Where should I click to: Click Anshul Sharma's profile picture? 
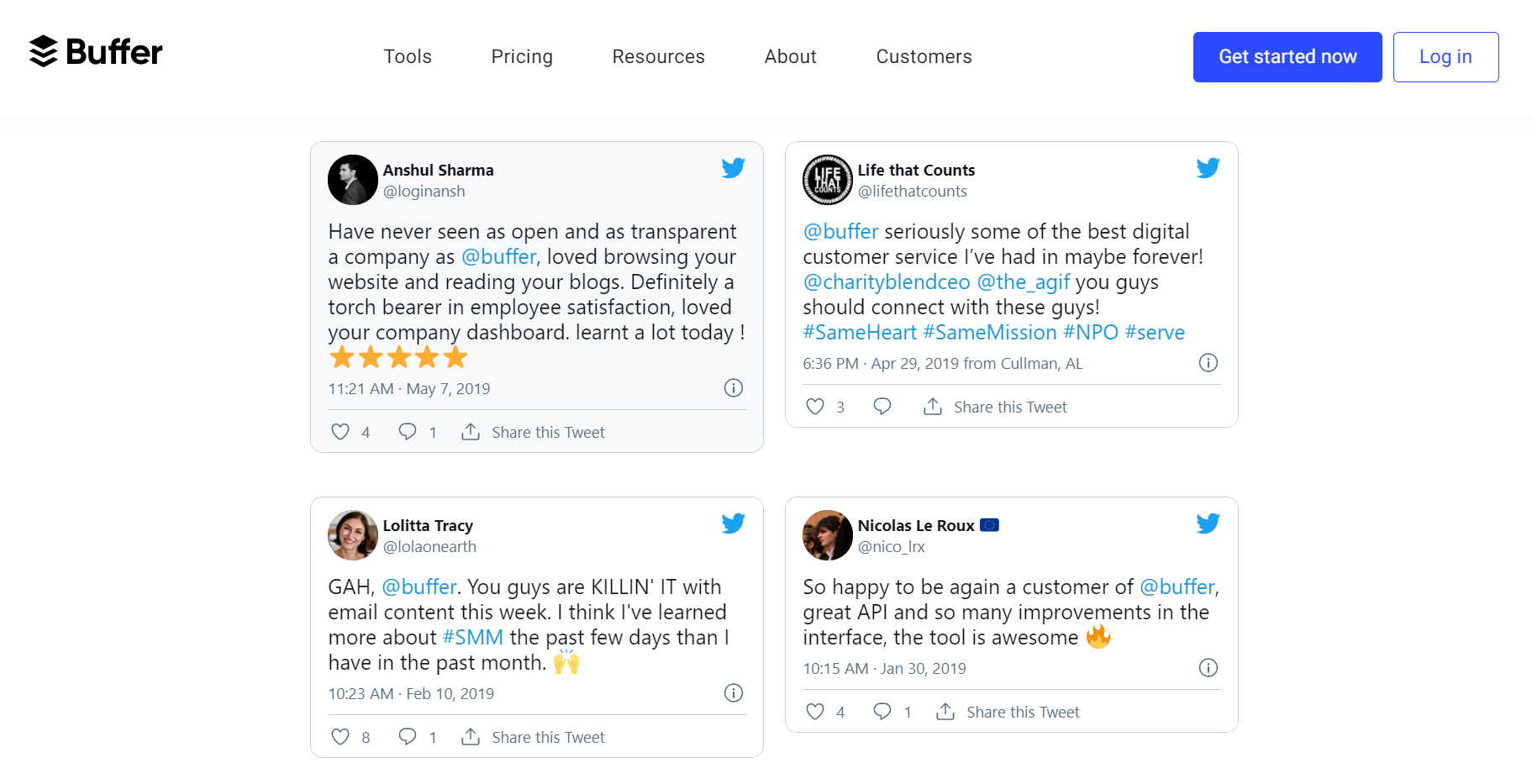coord(352,180)
